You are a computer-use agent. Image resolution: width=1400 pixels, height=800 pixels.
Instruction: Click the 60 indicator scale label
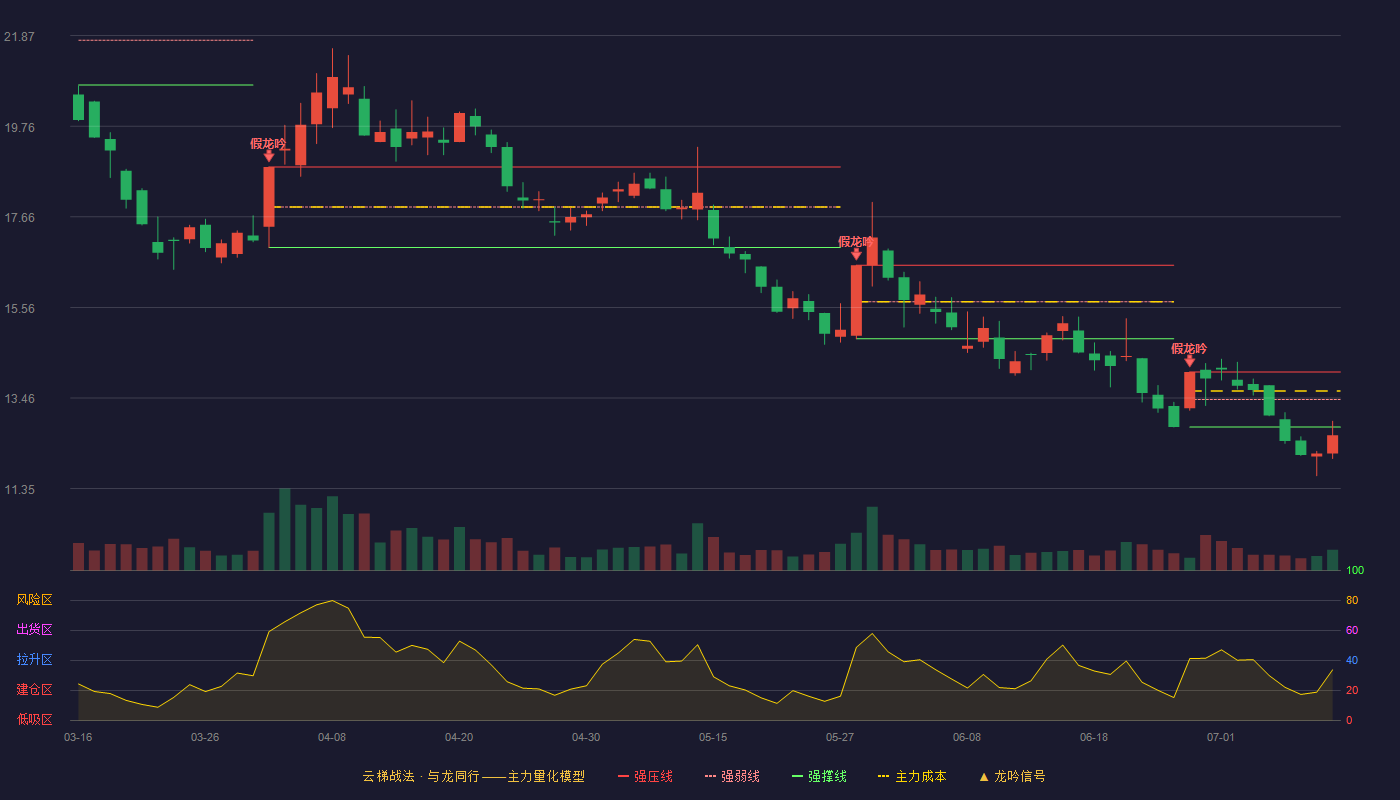[1352, 630]
